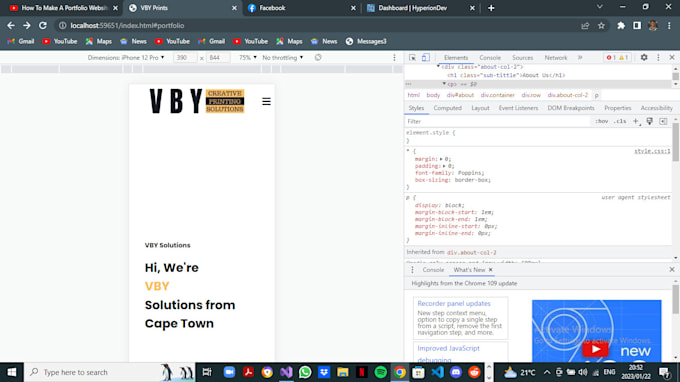Viewport: 680px width, 382px height.
Task: Open Visual Studio Code from taskbar
Action: [x=437, y=372]
